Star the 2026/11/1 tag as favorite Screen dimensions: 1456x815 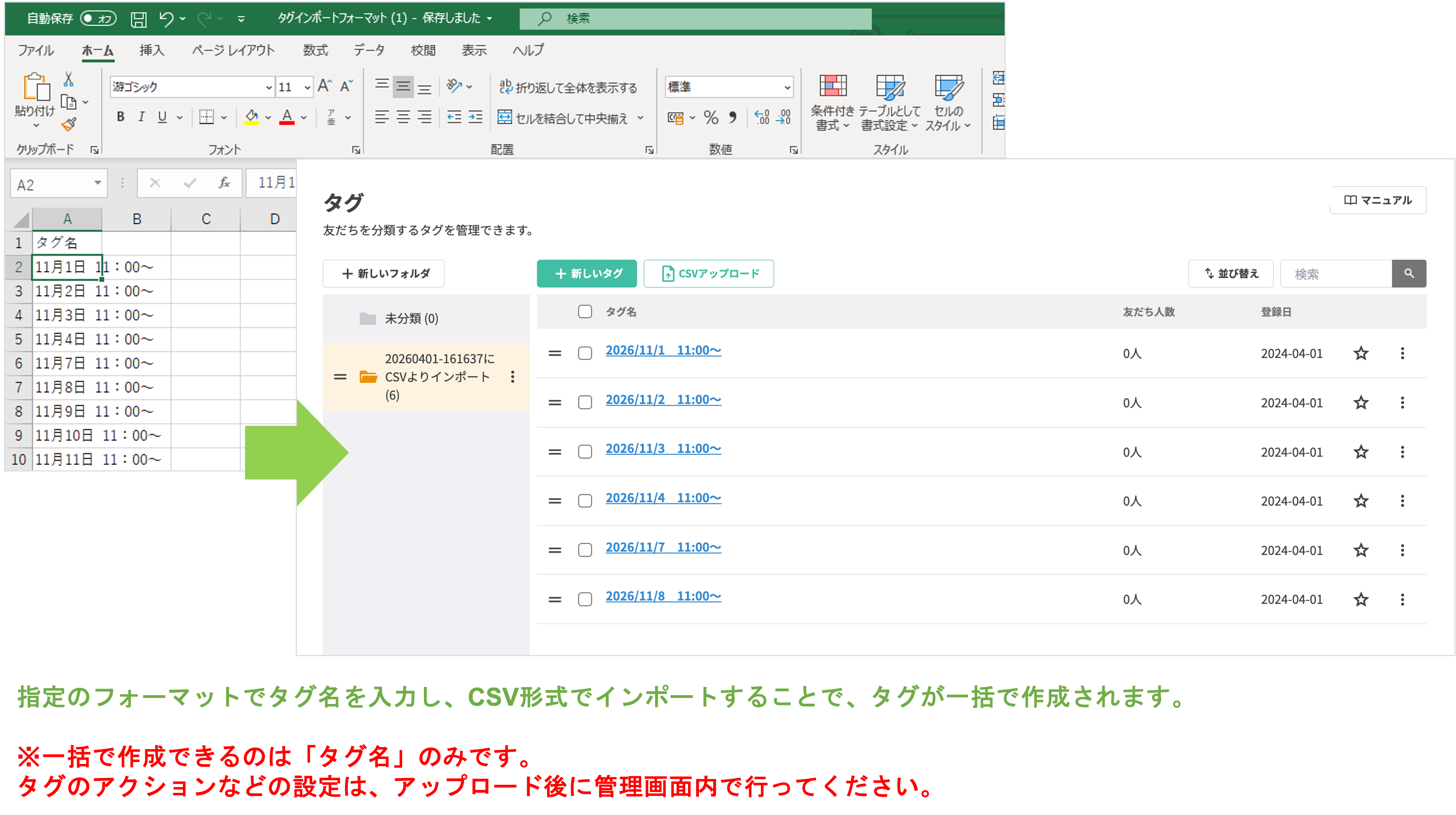pyautogui.click(x=1362, y=353)
